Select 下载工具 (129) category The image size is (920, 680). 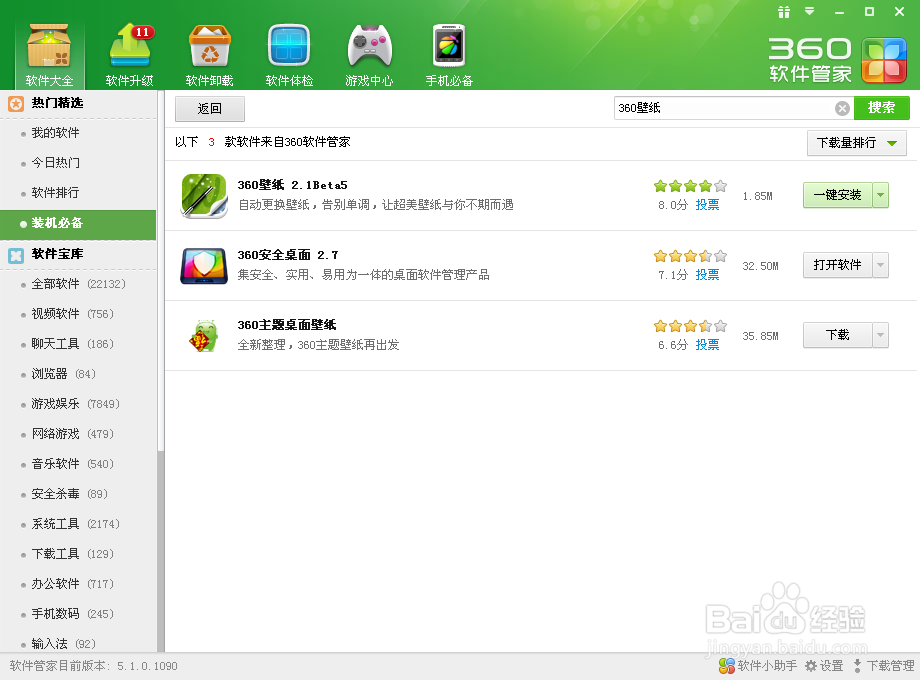(x=73, y=553)
